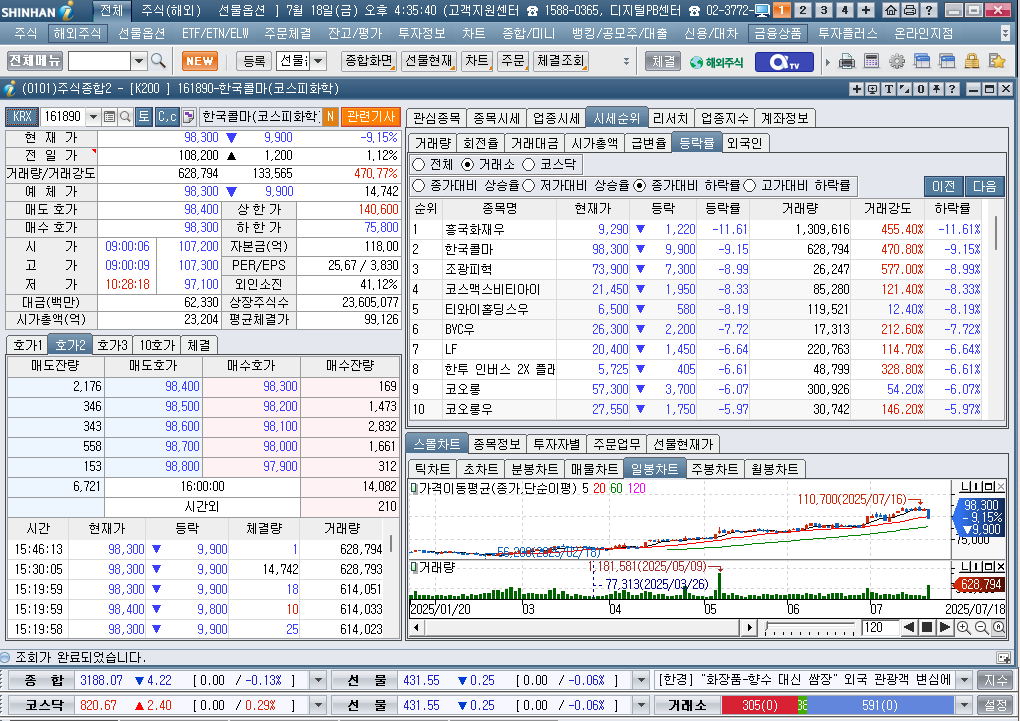
Task: Expand the 종합 index ticker dropdown
Action: point(318,681)
